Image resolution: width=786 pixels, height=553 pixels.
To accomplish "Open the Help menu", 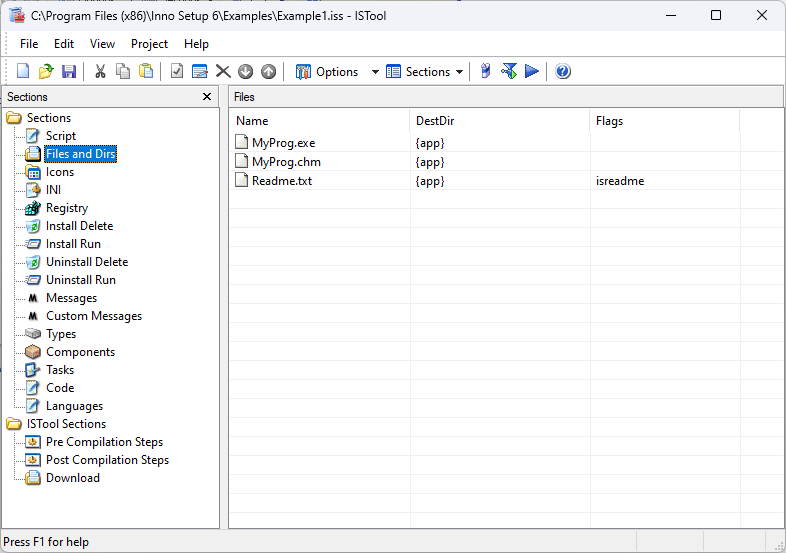I will pos(196,44).
